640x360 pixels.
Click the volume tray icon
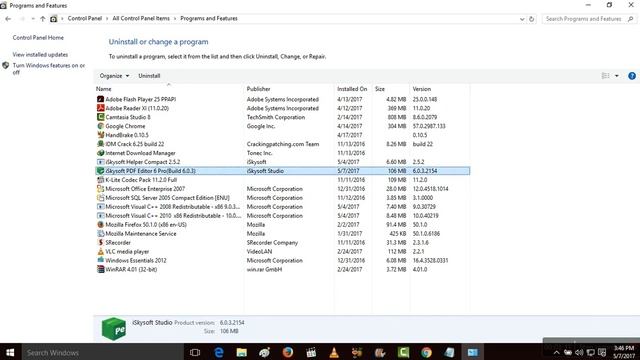[579, 353]
